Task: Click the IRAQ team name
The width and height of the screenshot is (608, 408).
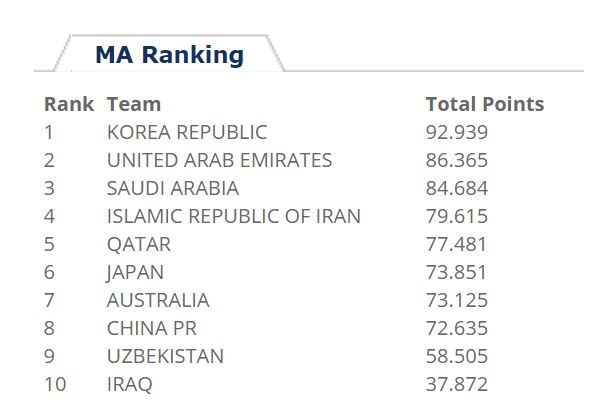Action: [x=130, y=385]
